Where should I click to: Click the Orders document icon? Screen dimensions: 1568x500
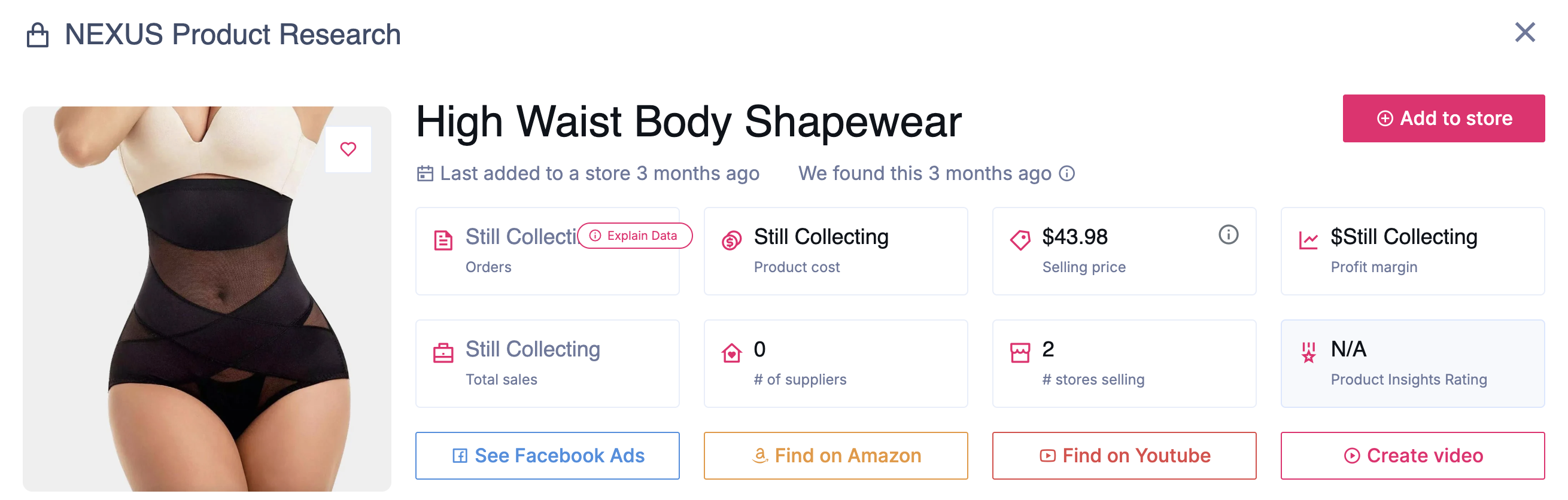[x=445, y=240]
